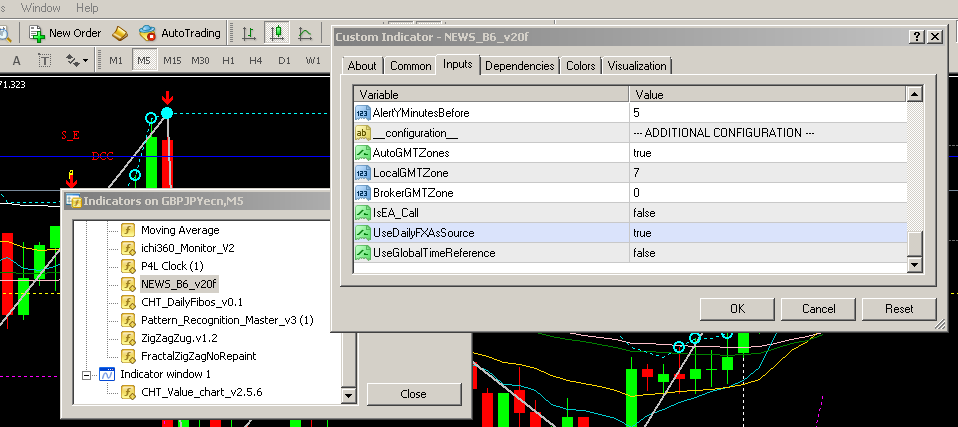Image resolution: width=958 pixels, height=427 pixels.
Task: Click the LocalGMTZone integer icon
Action: click(363, 173)
